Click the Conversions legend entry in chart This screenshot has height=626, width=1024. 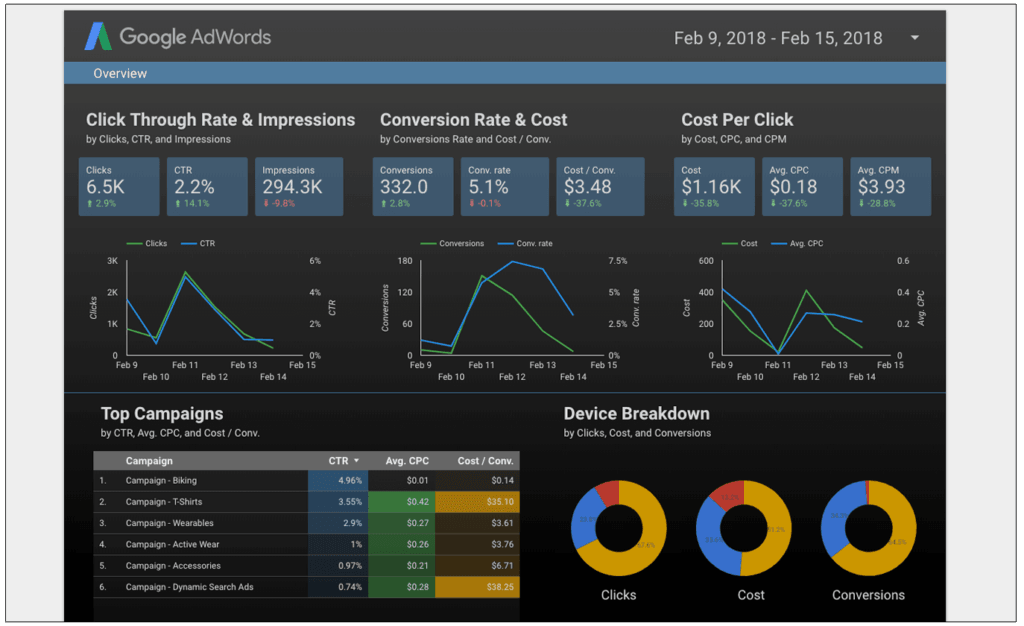coord(452,243)
